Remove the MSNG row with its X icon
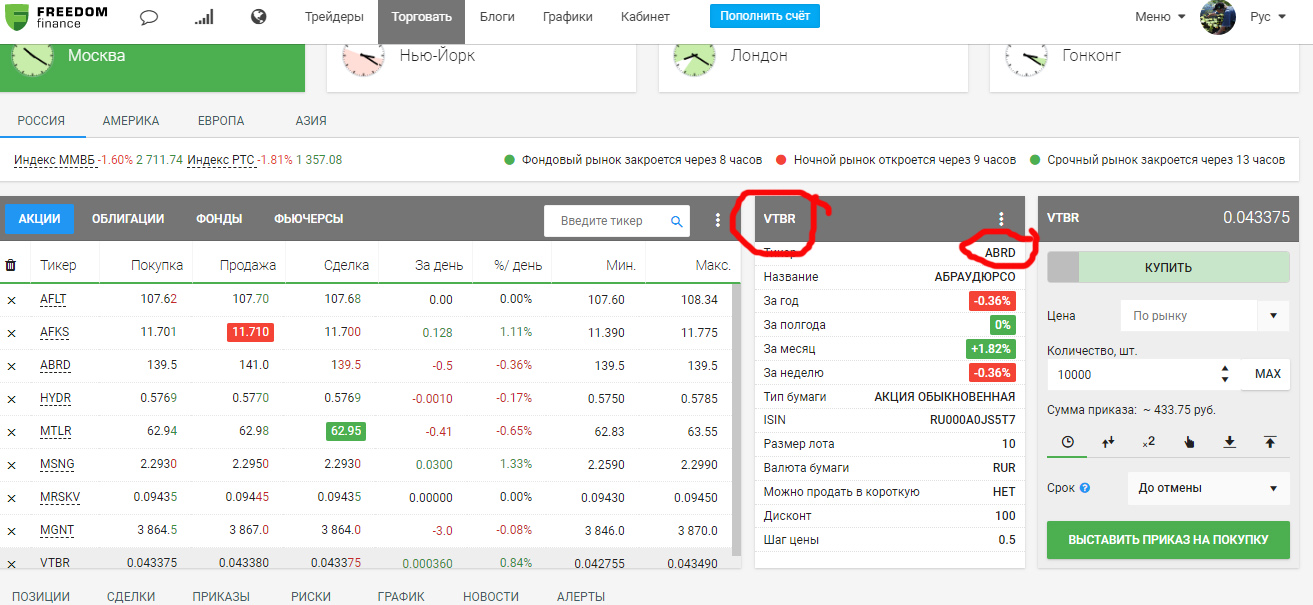 (x=12, y=465)
